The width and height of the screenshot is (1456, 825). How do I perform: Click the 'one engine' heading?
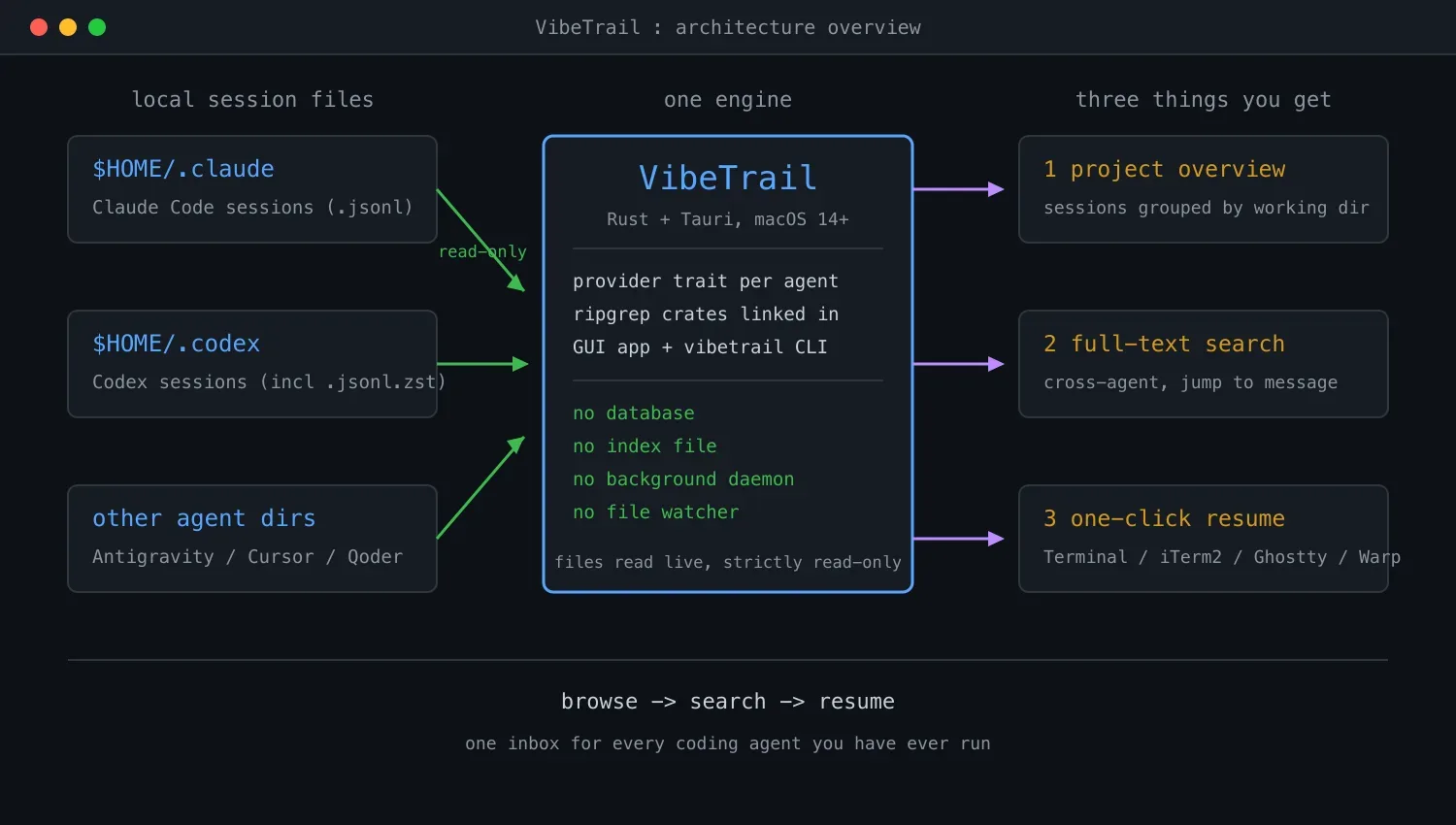[728, 99]
